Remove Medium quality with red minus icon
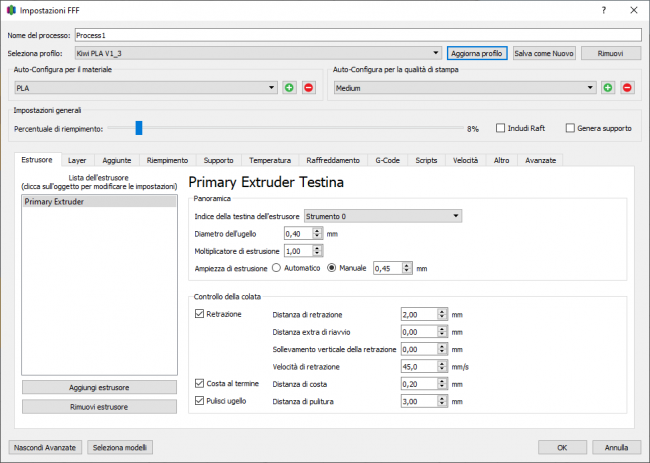Image resolution: width=650 pixels, height=463 pixels. point(627,88)
